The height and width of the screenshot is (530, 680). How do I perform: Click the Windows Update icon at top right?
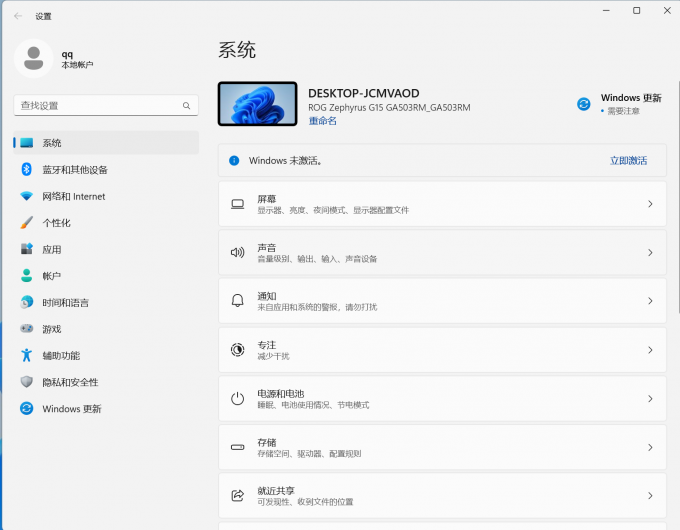(584, 104)
